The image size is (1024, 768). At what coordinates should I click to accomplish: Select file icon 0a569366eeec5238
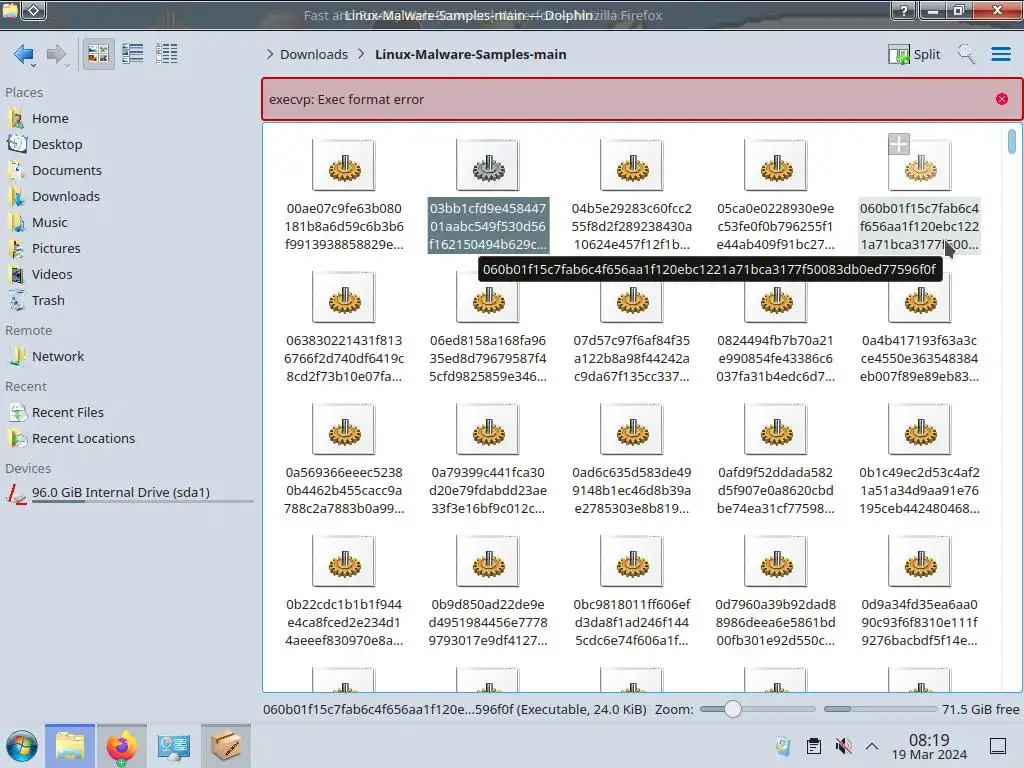344,430
